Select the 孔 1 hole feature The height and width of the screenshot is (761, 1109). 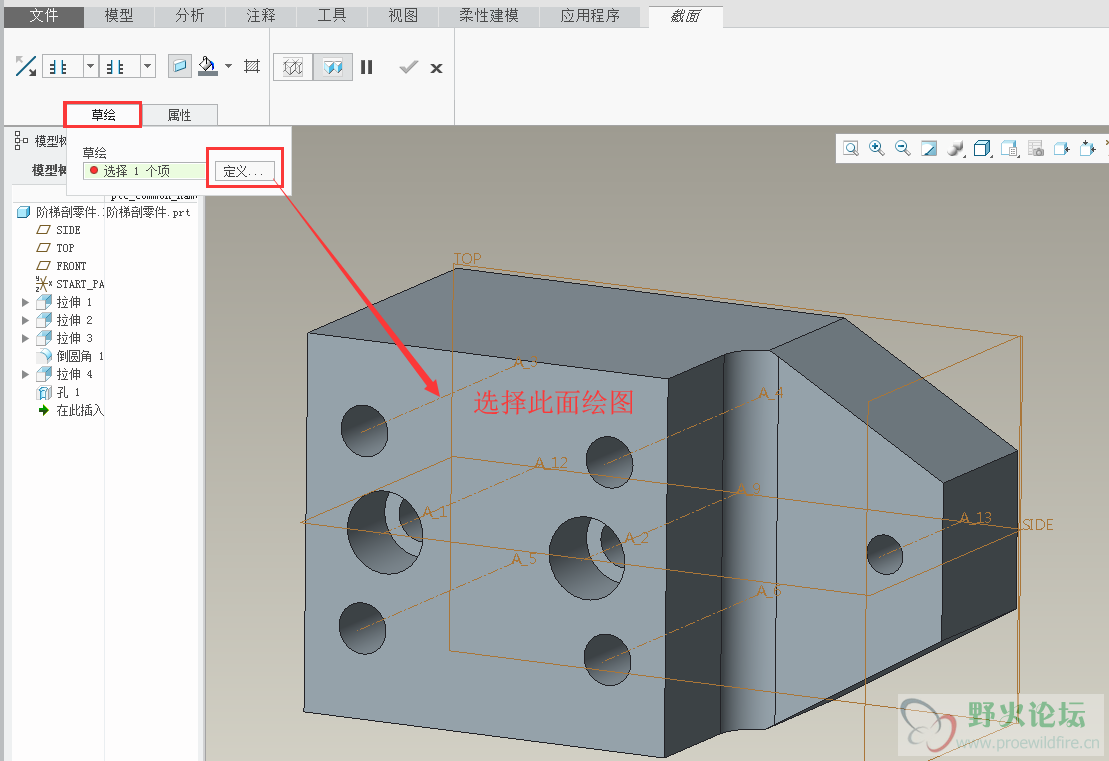click(x=59, y=392)
